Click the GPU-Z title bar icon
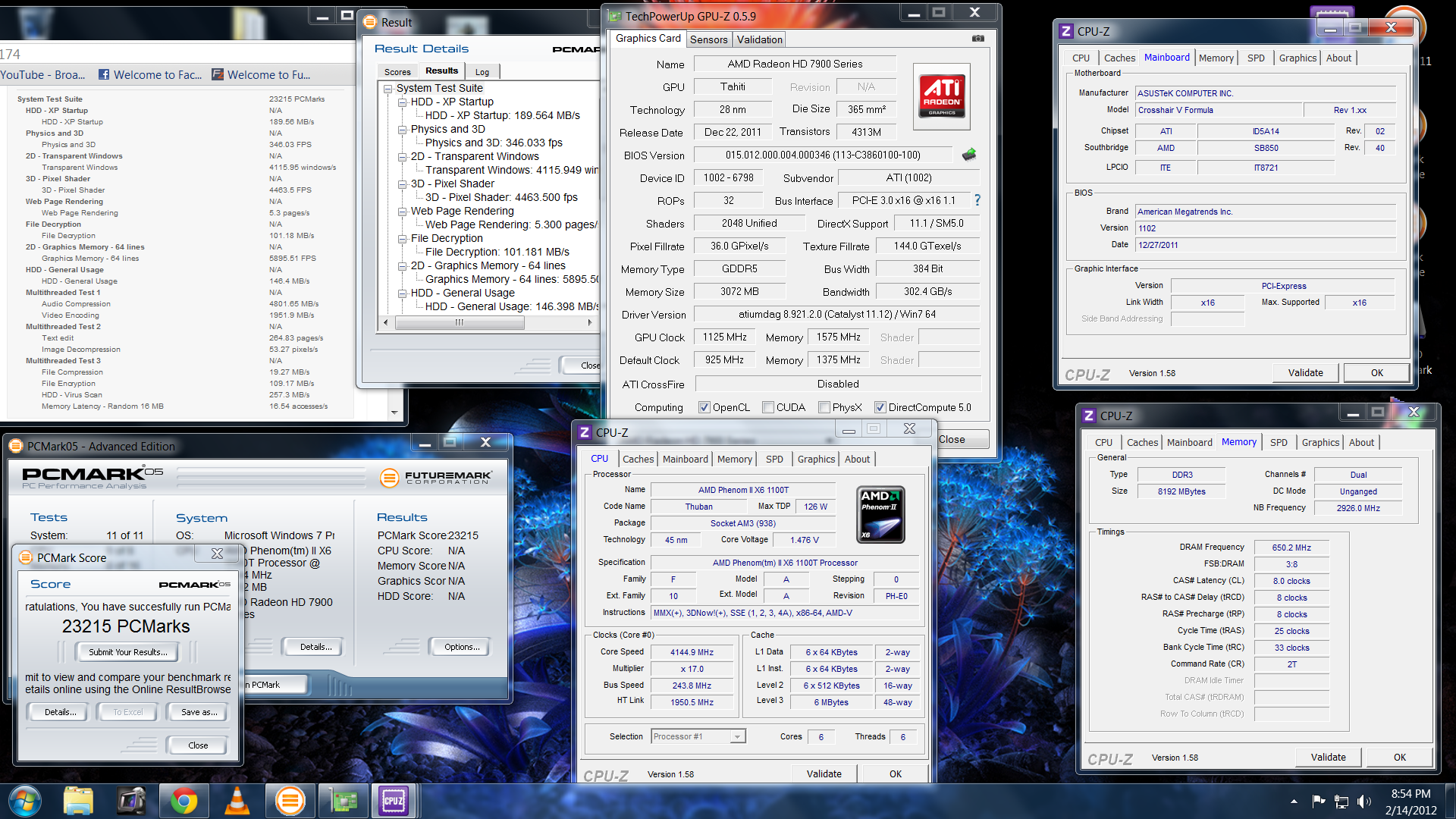The image size is (1456, 819). pyautogui.click(x=614, y=16)
